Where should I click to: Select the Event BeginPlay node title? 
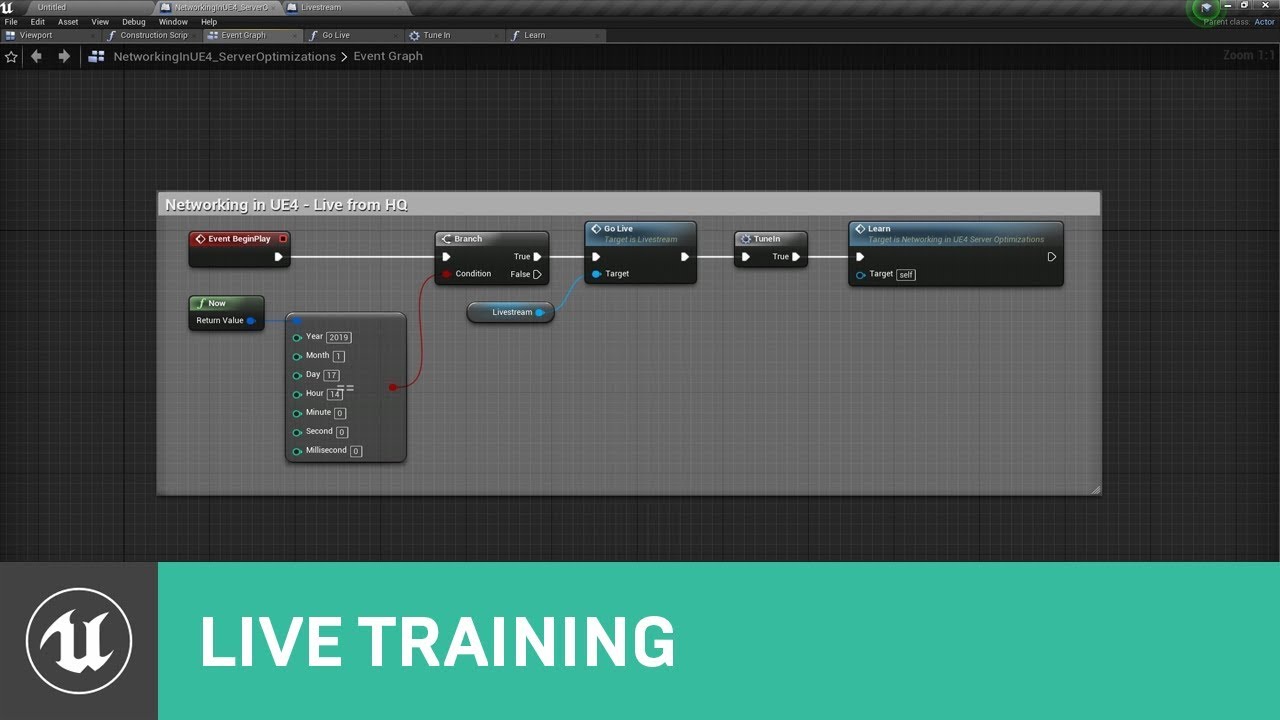[239, 239]
